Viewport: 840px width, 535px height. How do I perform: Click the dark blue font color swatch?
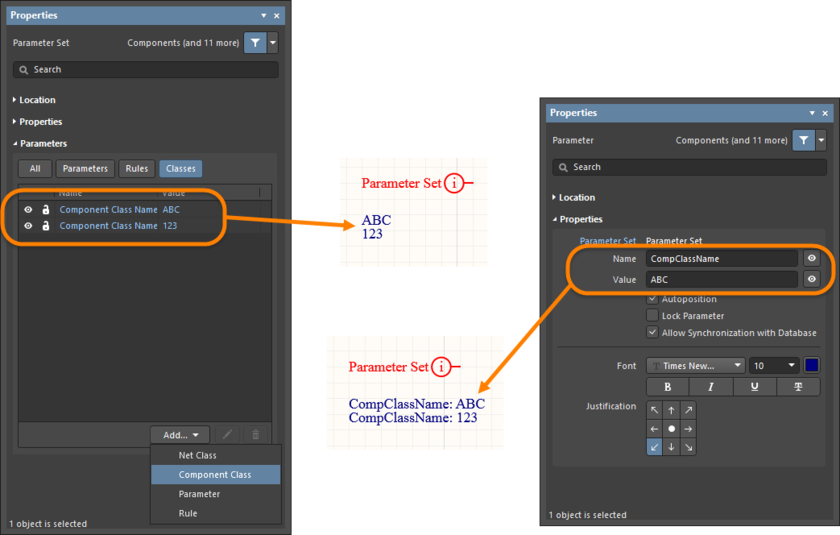coord(811,366)
